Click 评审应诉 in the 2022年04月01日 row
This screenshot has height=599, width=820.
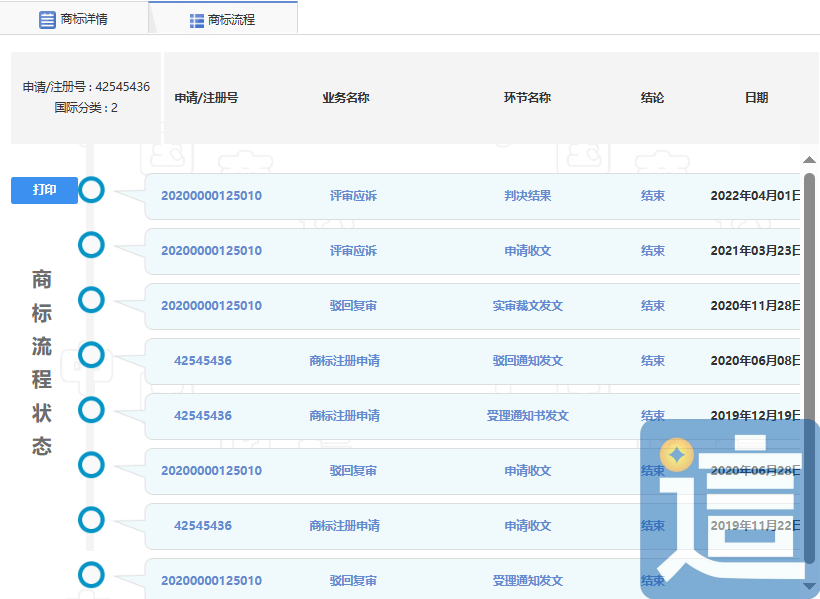353,196
